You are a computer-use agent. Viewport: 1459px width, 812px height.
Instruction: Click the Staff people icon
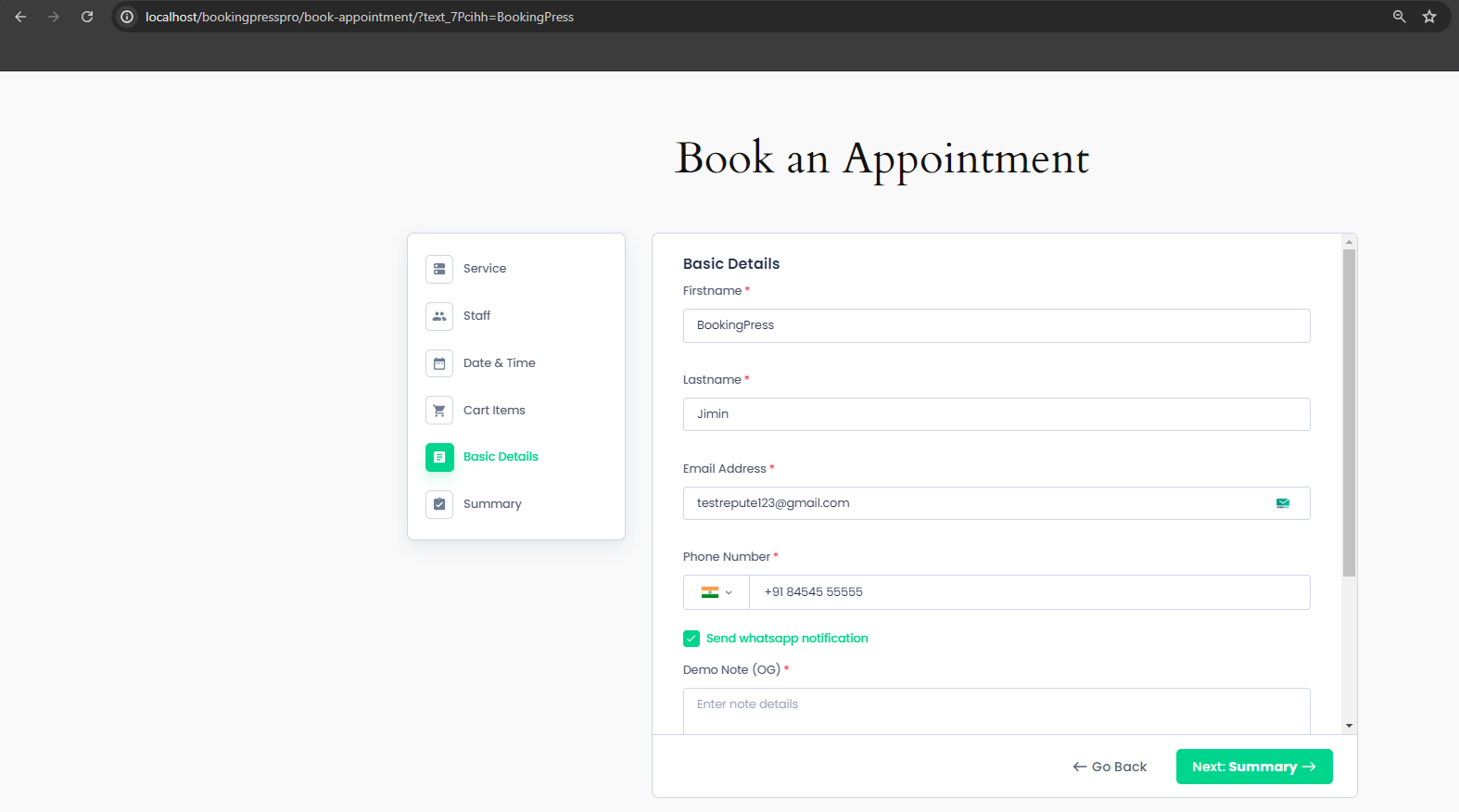pyautogui.click(x=439, y=316)
